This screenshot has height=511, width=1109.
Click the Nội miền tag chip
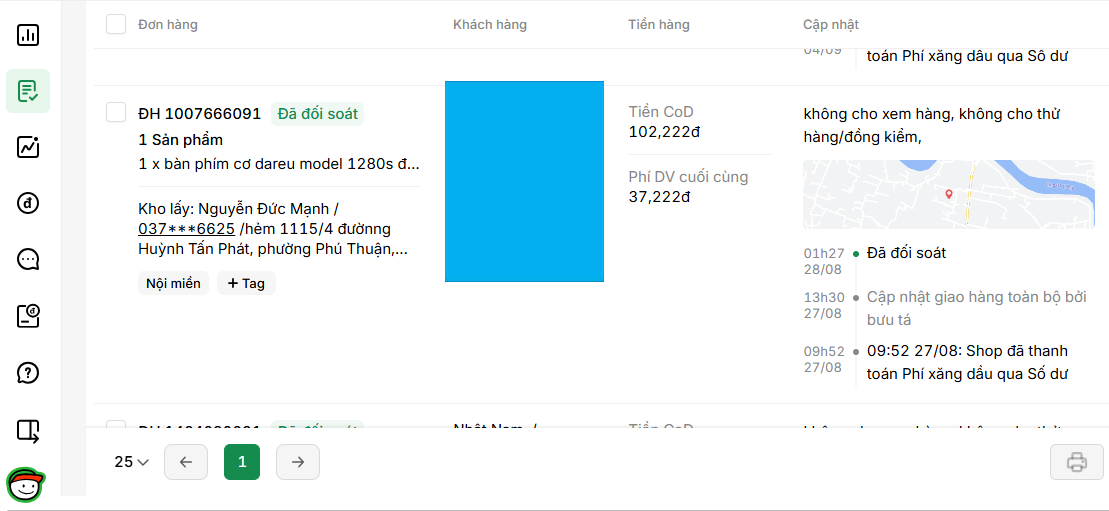[x=173, y=284]
